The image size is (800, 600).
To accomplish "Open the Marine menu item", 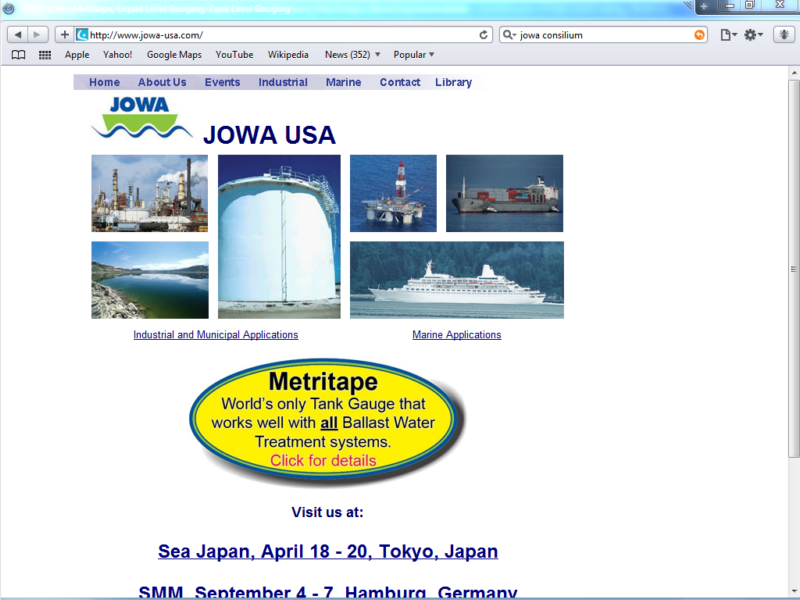I will (x=343, y=82).
